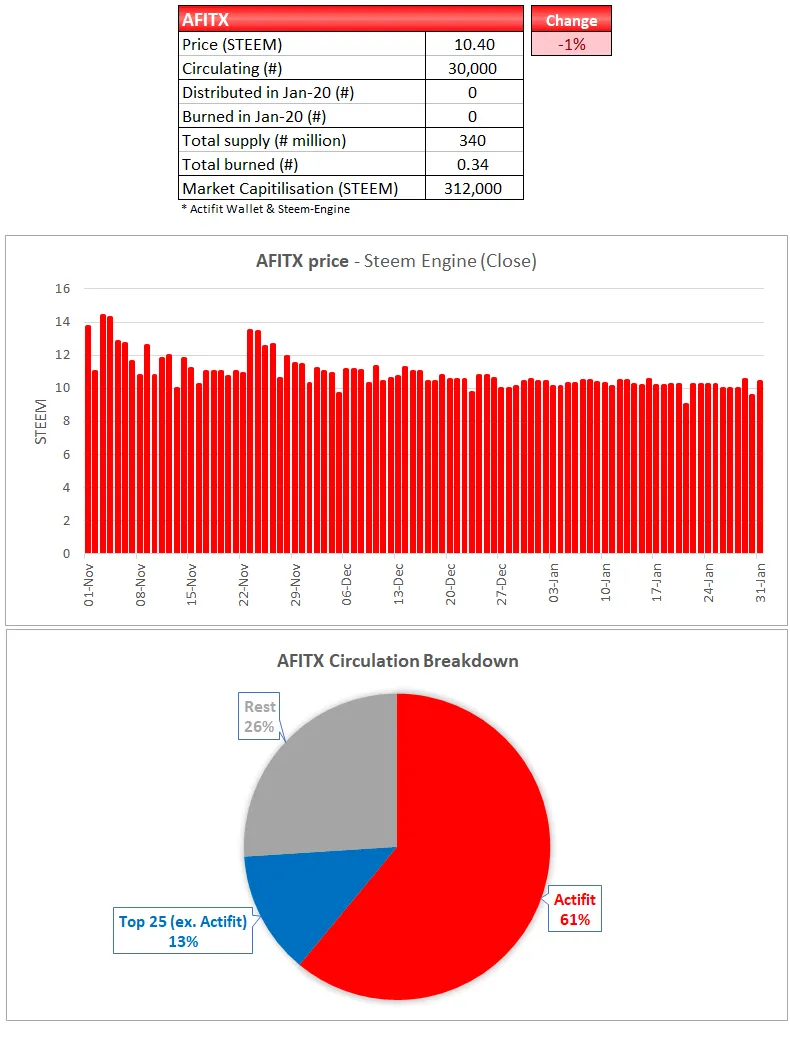Click the 340 total supply value
The image size is (790, 1040).
[x=472, y=141]
